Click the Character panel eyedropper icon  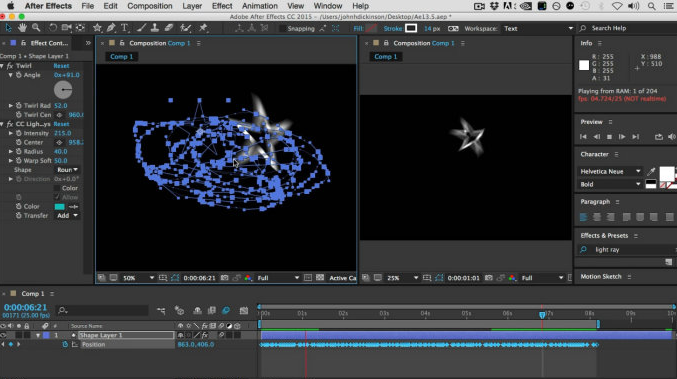tap(651, 171)
